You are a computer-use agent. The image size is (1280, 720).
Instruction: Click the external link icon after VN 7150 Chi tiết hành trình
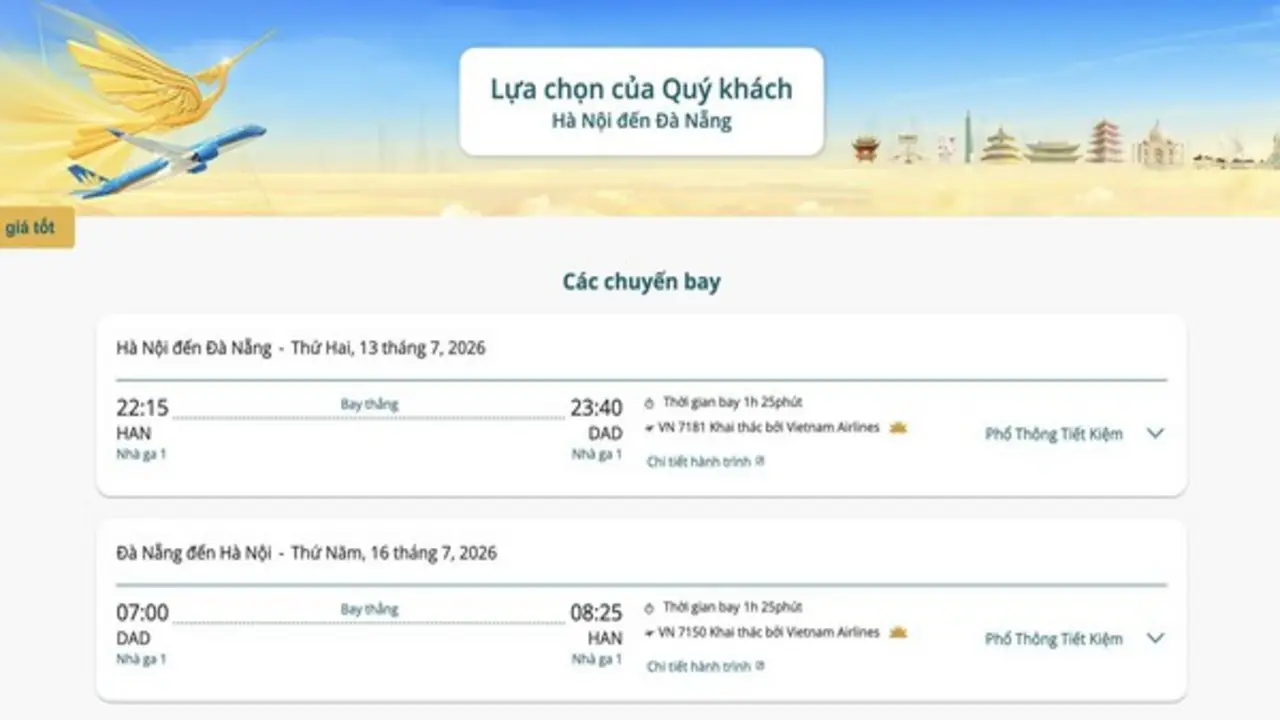pyautogui.click(x=760, y=666)
